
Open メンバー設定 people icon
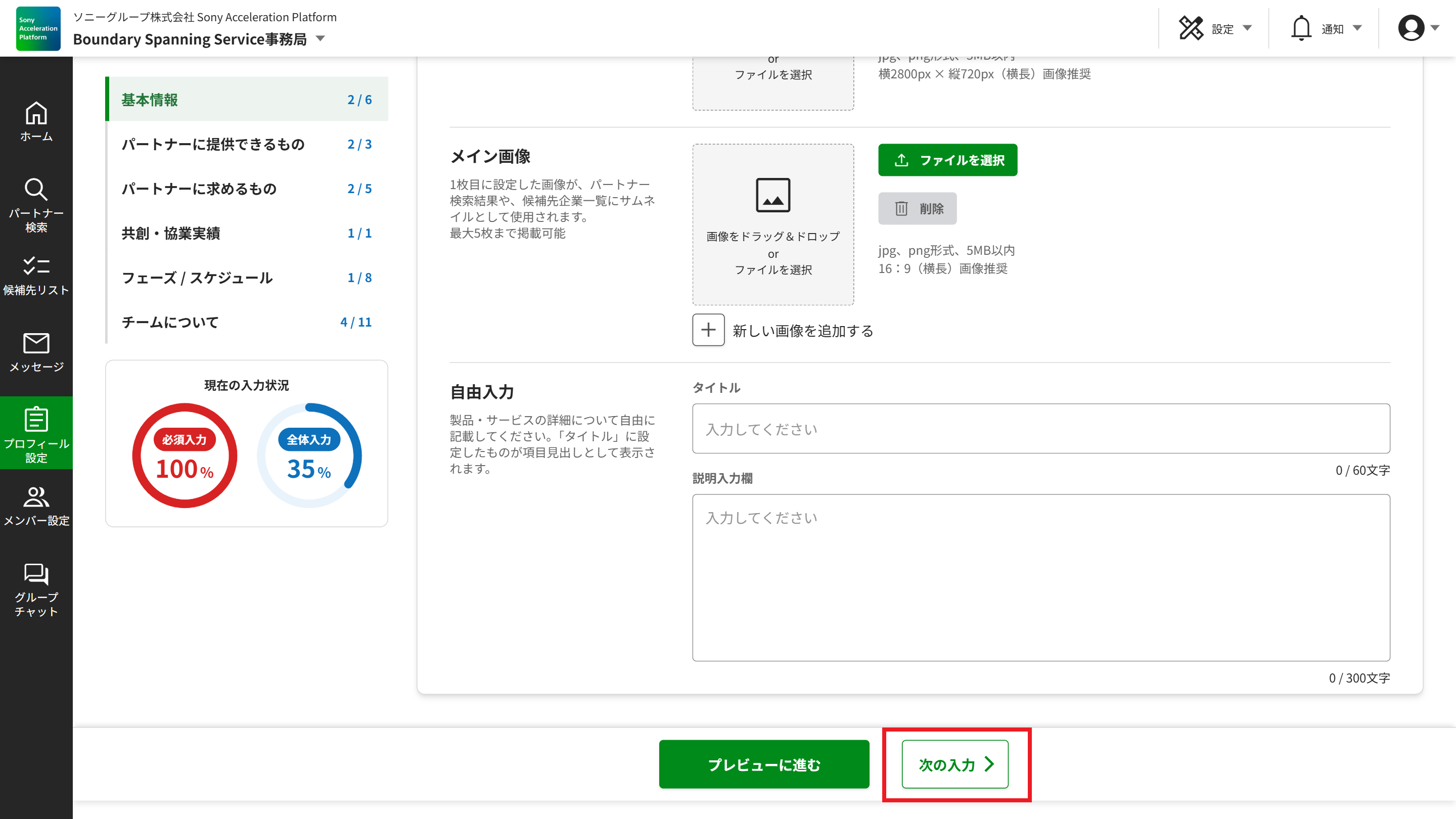pyautogui.click(x=36, y=497)
